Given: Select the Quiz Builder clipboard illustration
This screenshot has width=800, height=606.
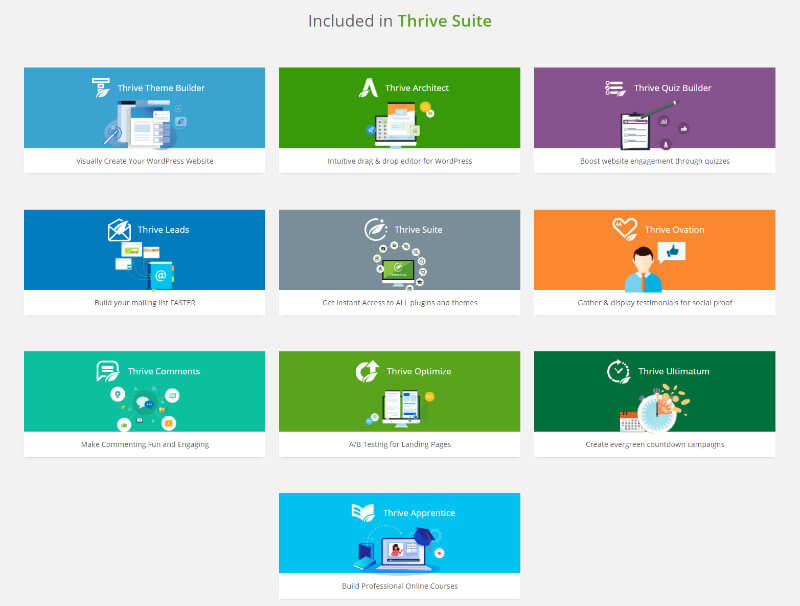Looking at the screenshot, I should 654,125.
